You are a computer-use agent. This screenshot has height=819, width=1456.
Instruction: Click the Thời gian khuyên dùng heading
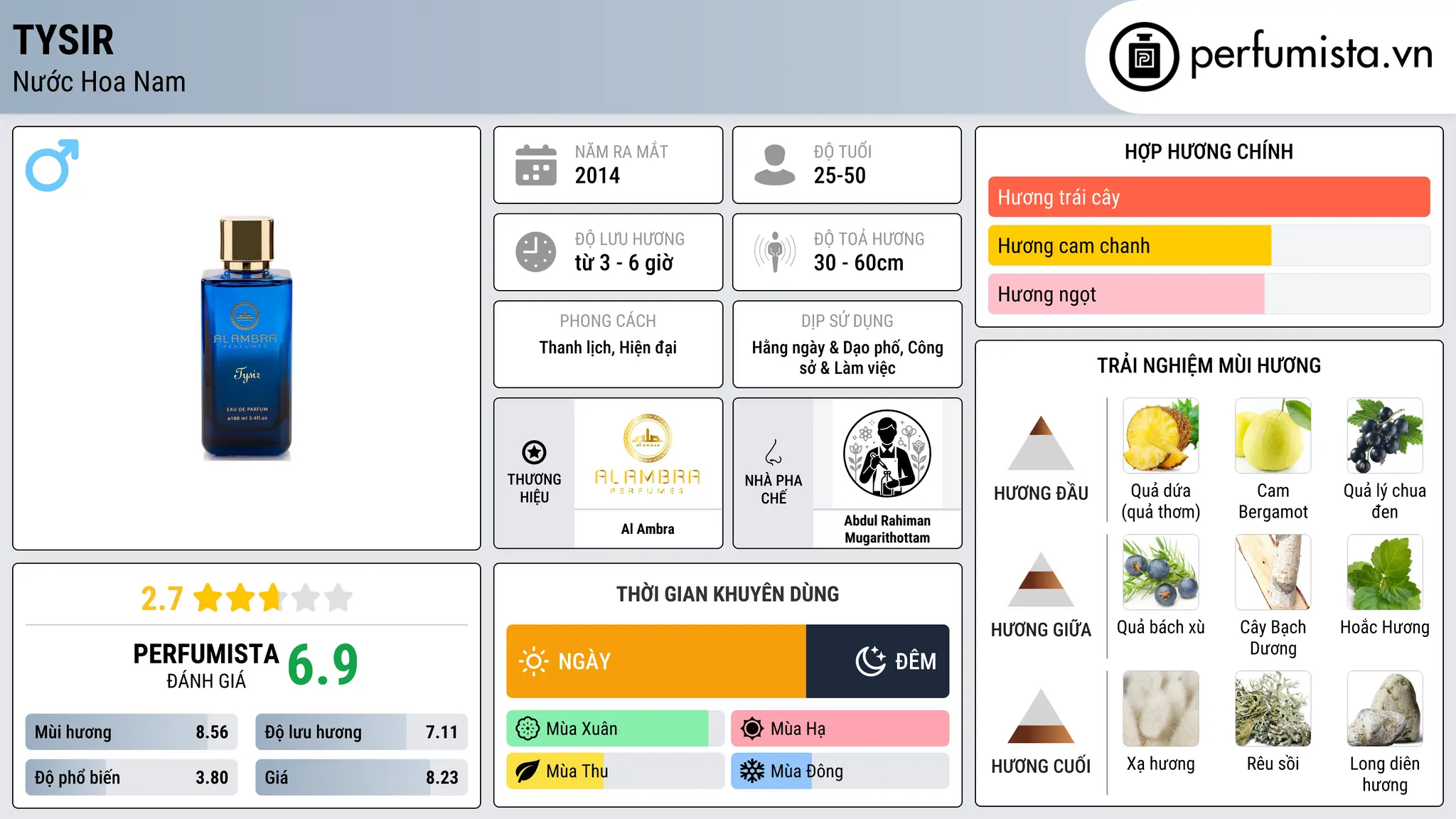click(x=727, y=594)
